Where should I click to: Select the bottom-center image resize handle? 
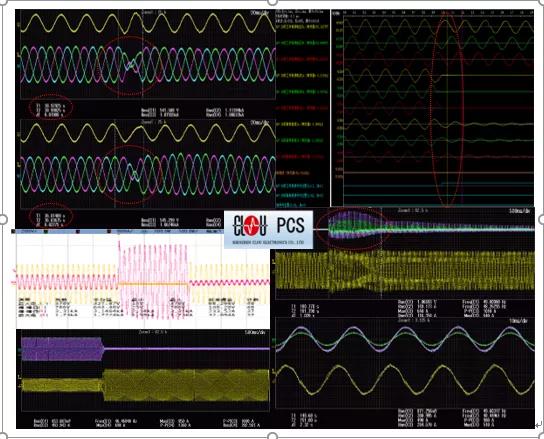pos(273,436)
